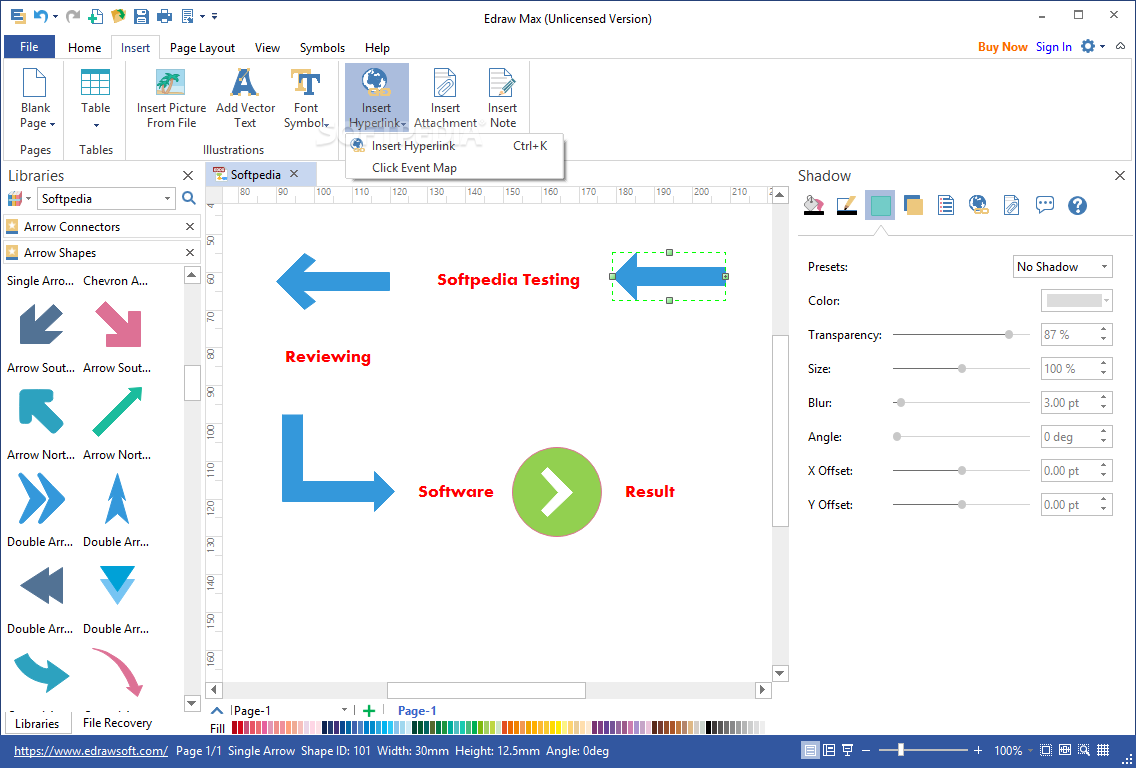Click the Zoom to Selection magnifier in the status bar

pyautogui.click(x=1084, y=751)
